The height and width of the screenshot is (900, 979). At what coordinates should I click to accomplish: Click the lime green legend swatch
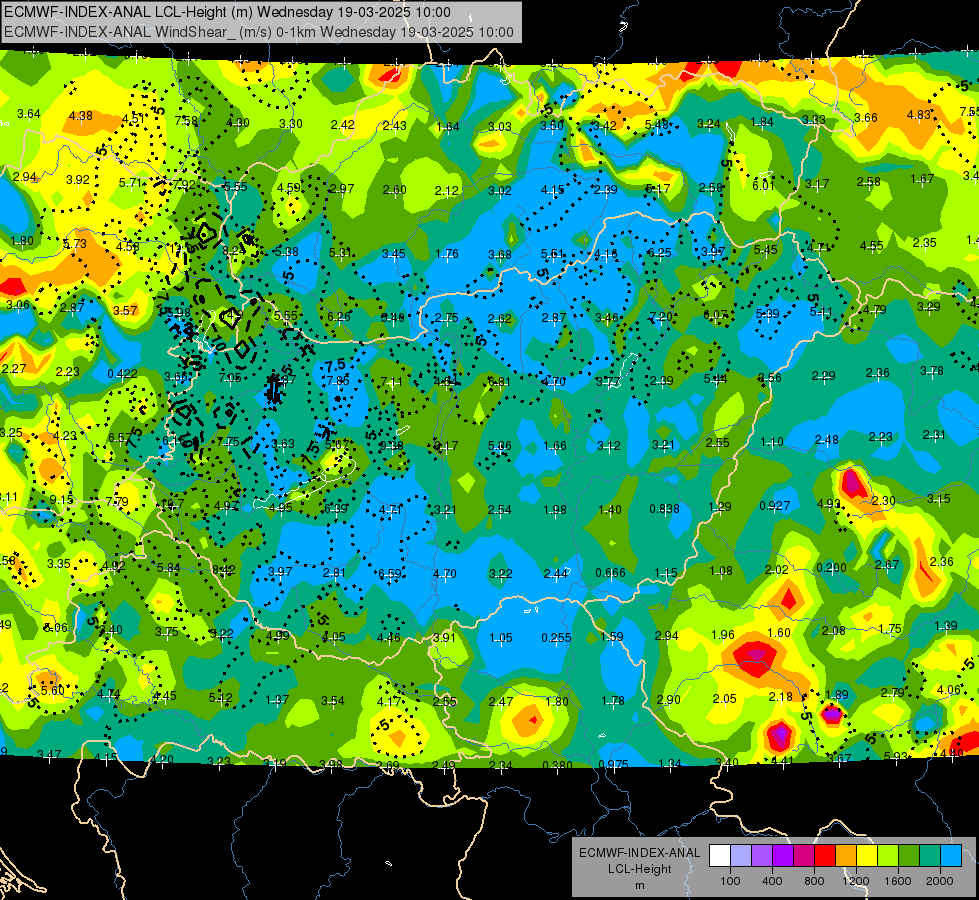tap(888, 856)
